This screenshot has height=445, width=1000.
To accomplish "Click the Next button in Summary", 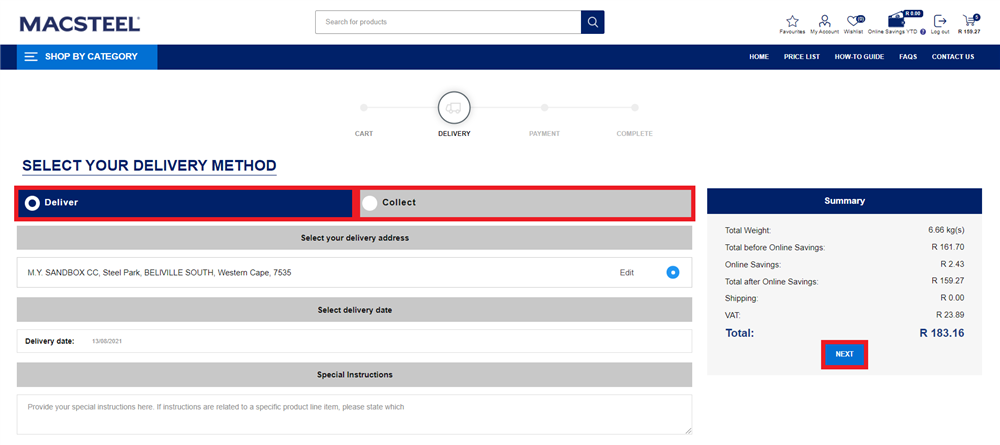I will (844, 354).
